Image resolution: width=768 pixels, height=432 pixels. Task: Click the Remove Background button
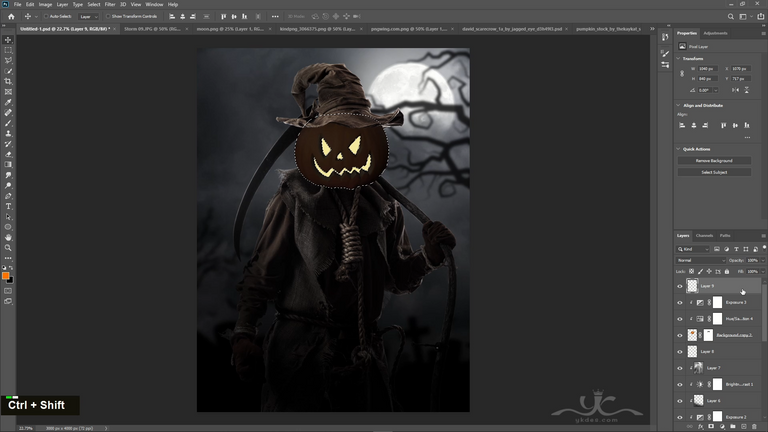coord(714,161)
